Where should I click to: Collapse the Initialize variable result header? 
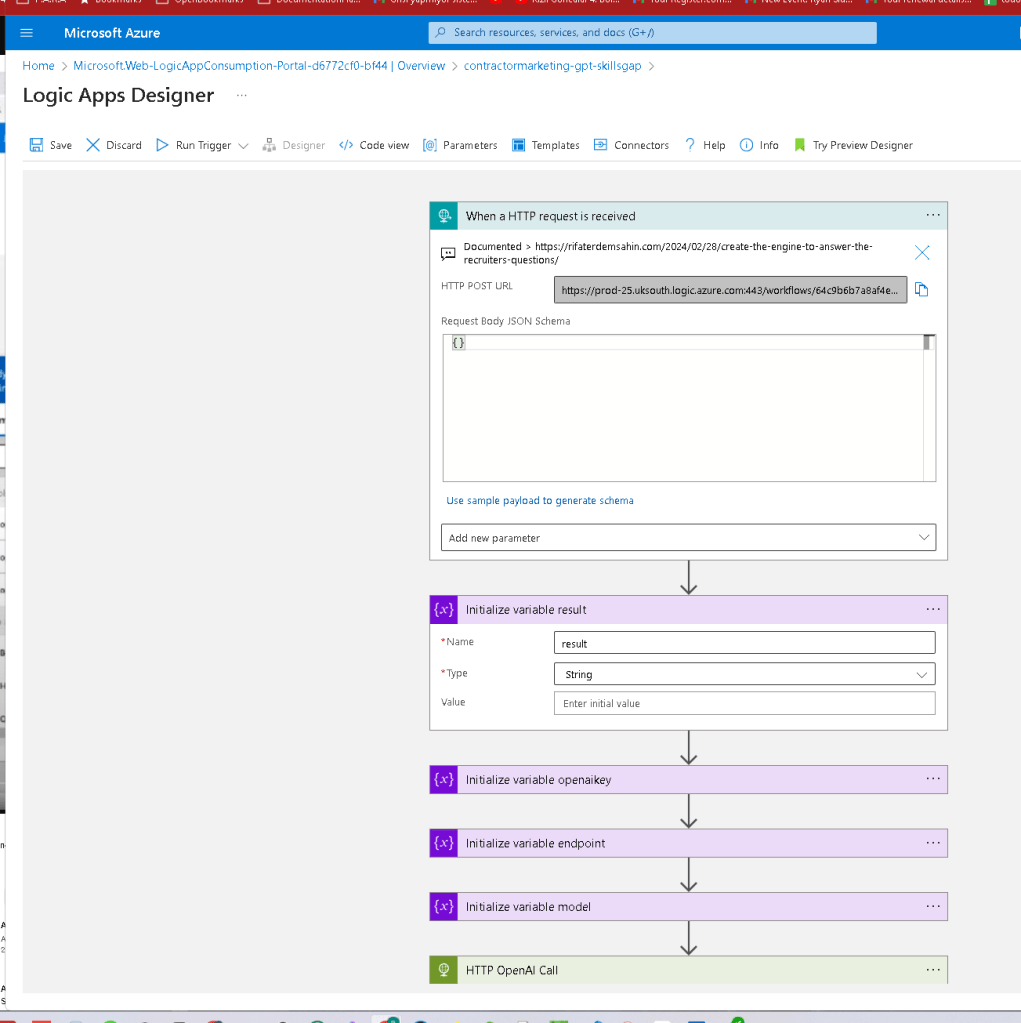(x=688, y=609)
